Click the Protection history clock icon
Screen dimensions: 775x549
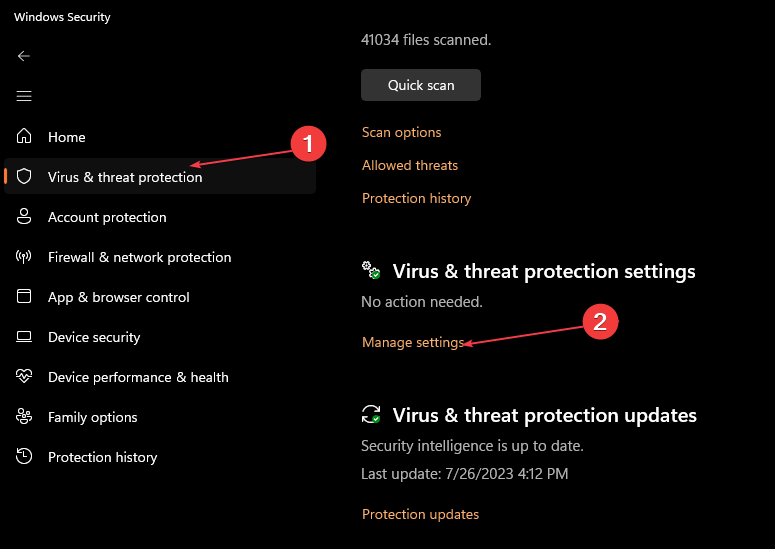pos(24,456)
